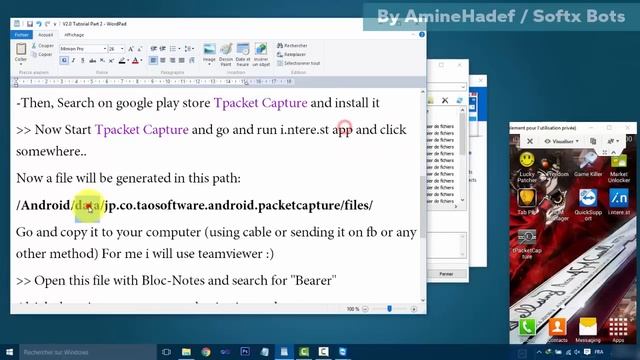Click Remplacer in the Edition group
Viewport: 640px width, 360px height.
coord(291,54)
